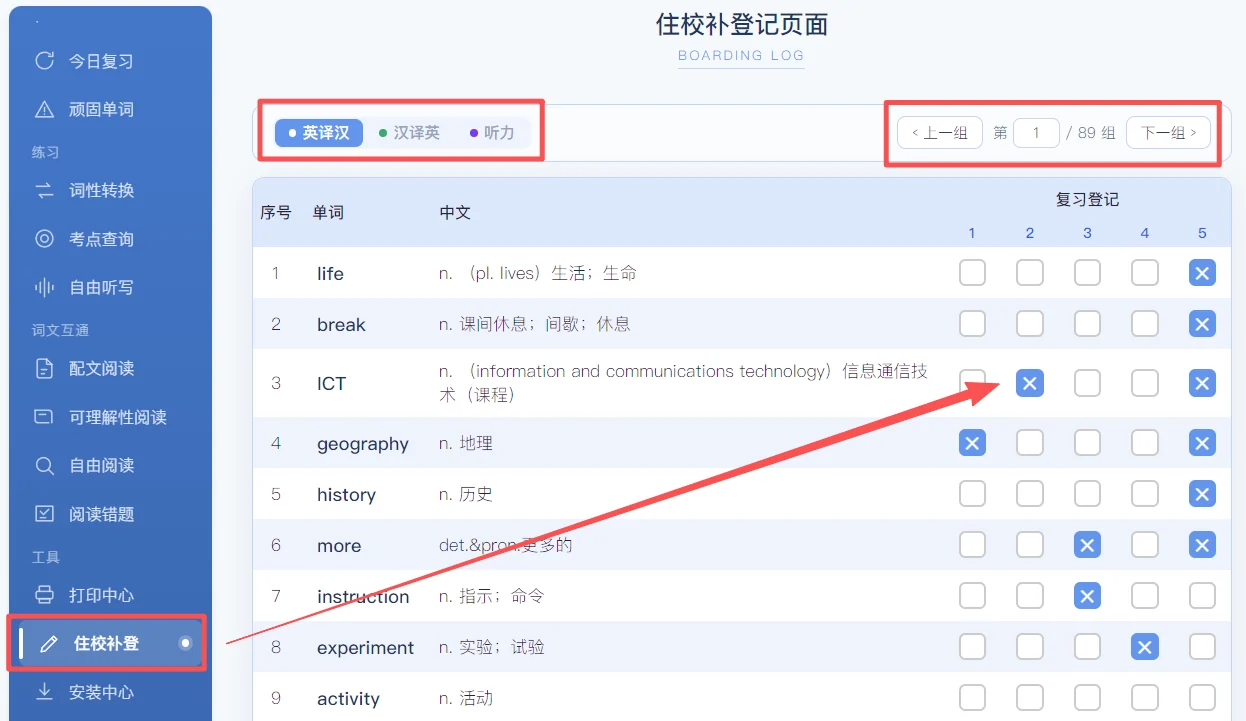Uncheck review 2 box for ICT
This screenshot has width=1246, height=721.
click(1030, 383)
